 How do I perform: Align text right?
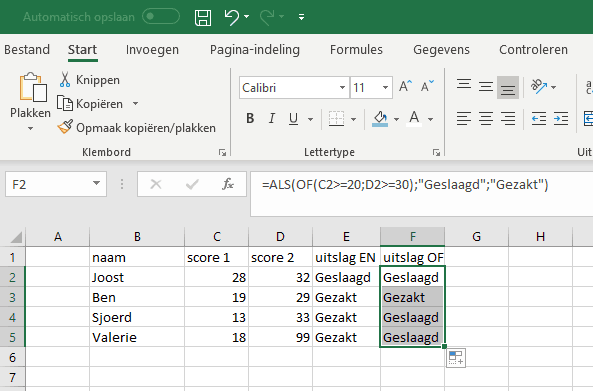tap(508, 119)
